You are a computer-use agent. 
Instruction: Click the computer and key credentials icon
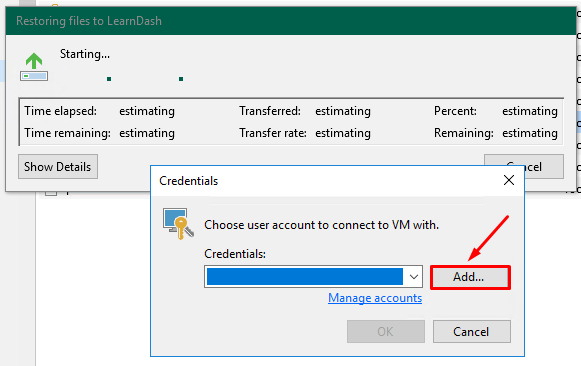pos(178,223)
